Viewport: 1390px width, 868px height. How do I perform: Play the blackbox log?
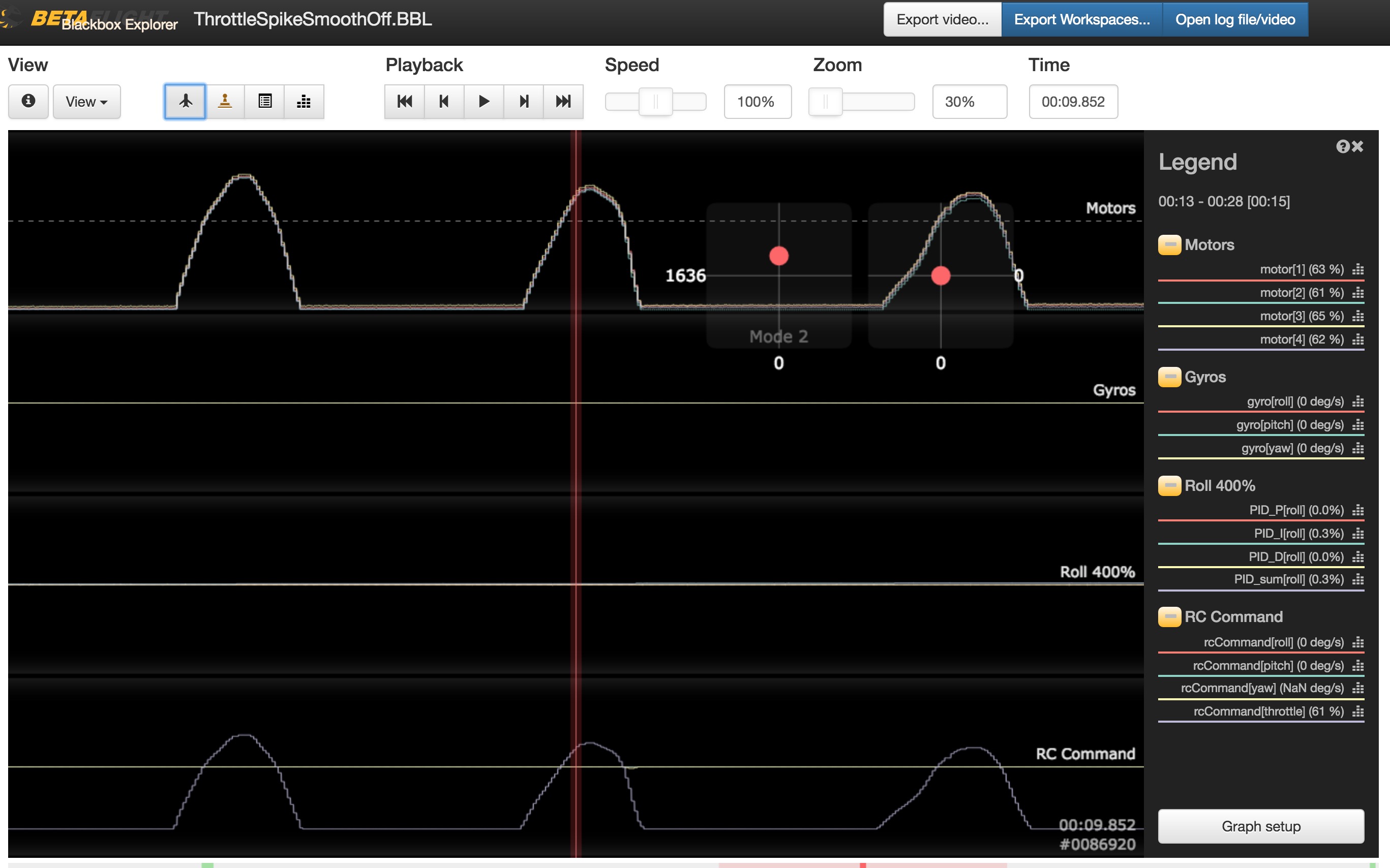[x=483, y=101]
